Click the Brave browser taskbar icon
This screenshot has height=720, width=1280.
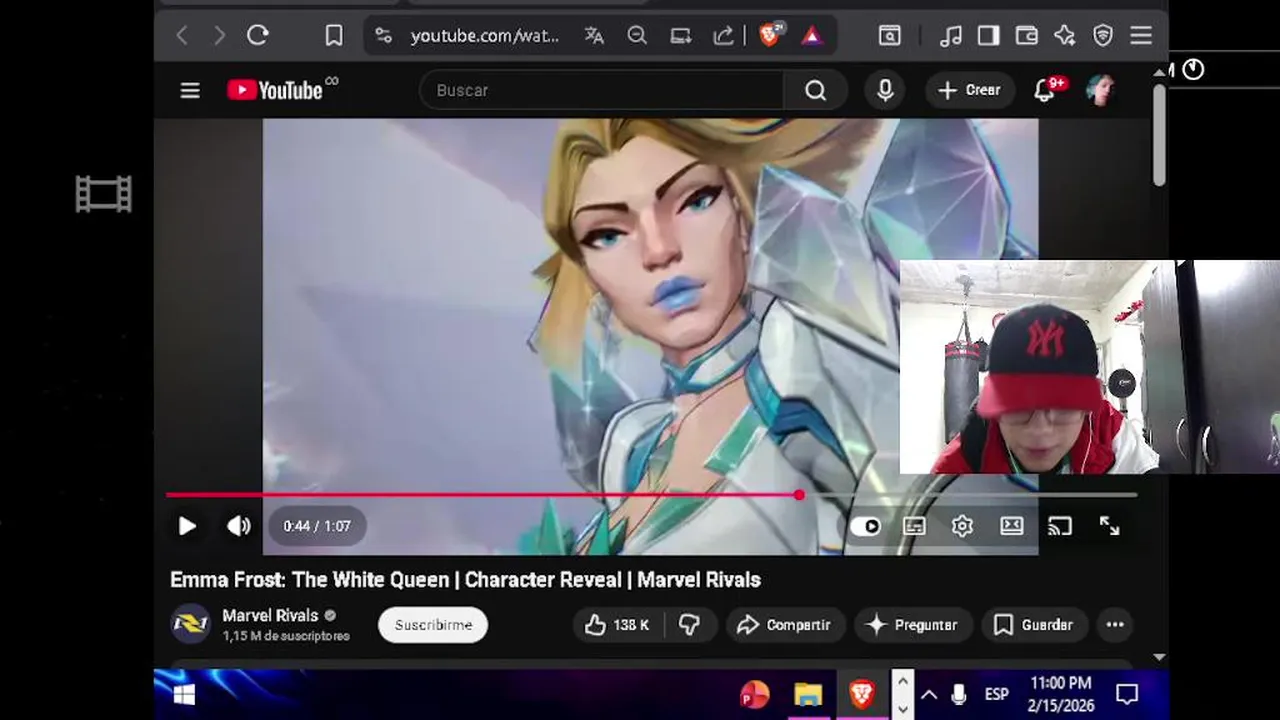pos(862,695)
